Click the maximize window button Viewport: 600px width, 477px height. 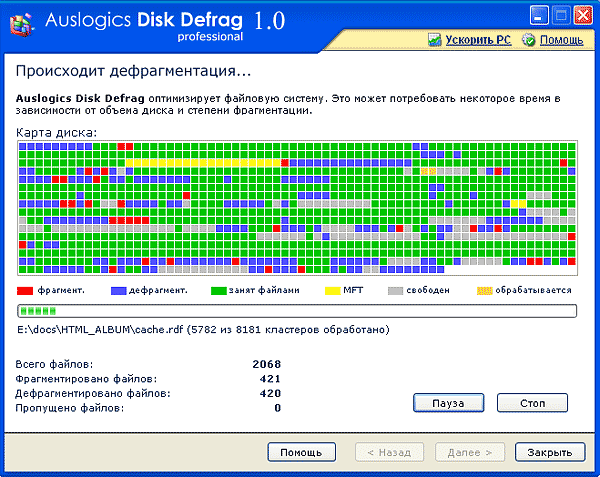(561, 16)
